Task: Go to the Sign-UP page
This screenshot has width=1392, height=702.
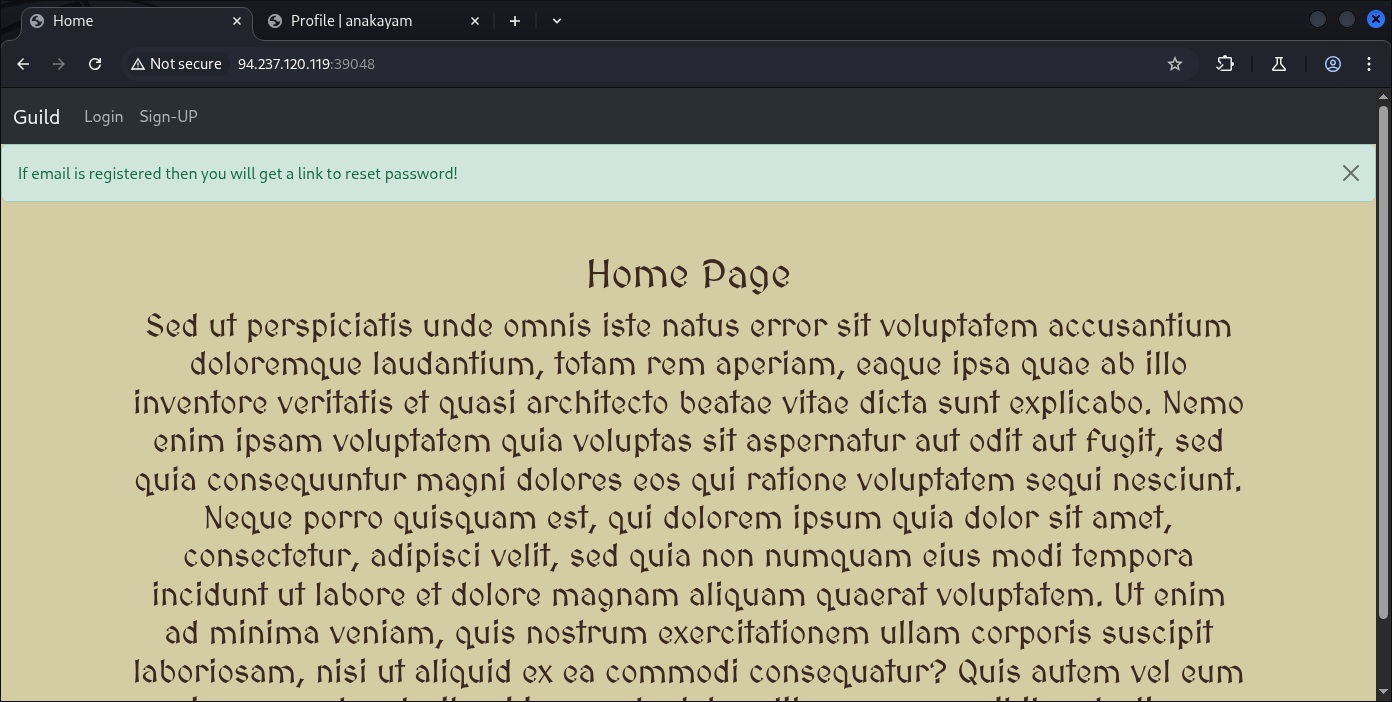Action: pos(168,117)
